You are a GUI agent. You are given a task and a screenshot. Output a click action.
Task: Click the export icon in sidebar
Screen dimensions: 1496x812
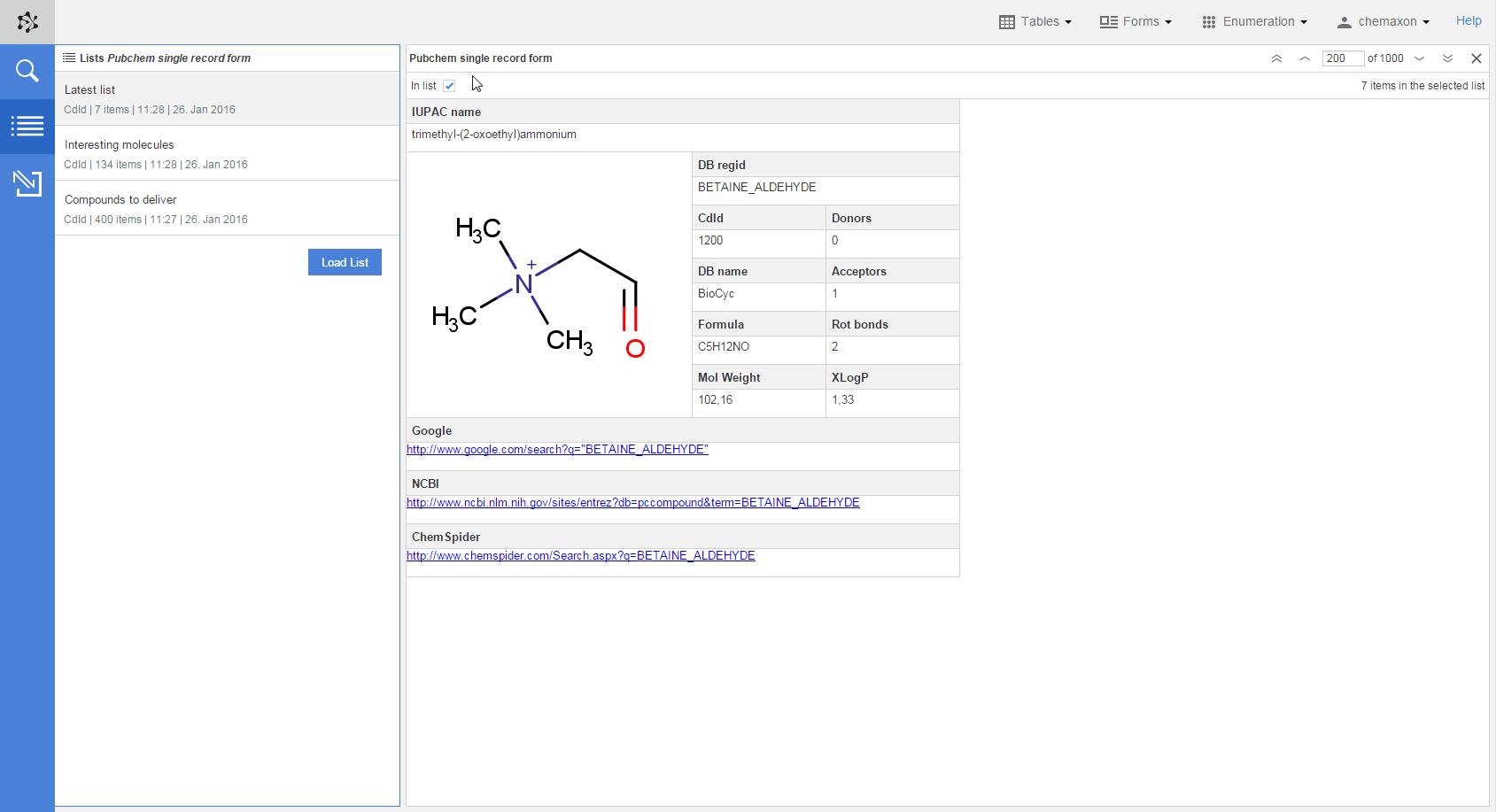coord(27,183)
